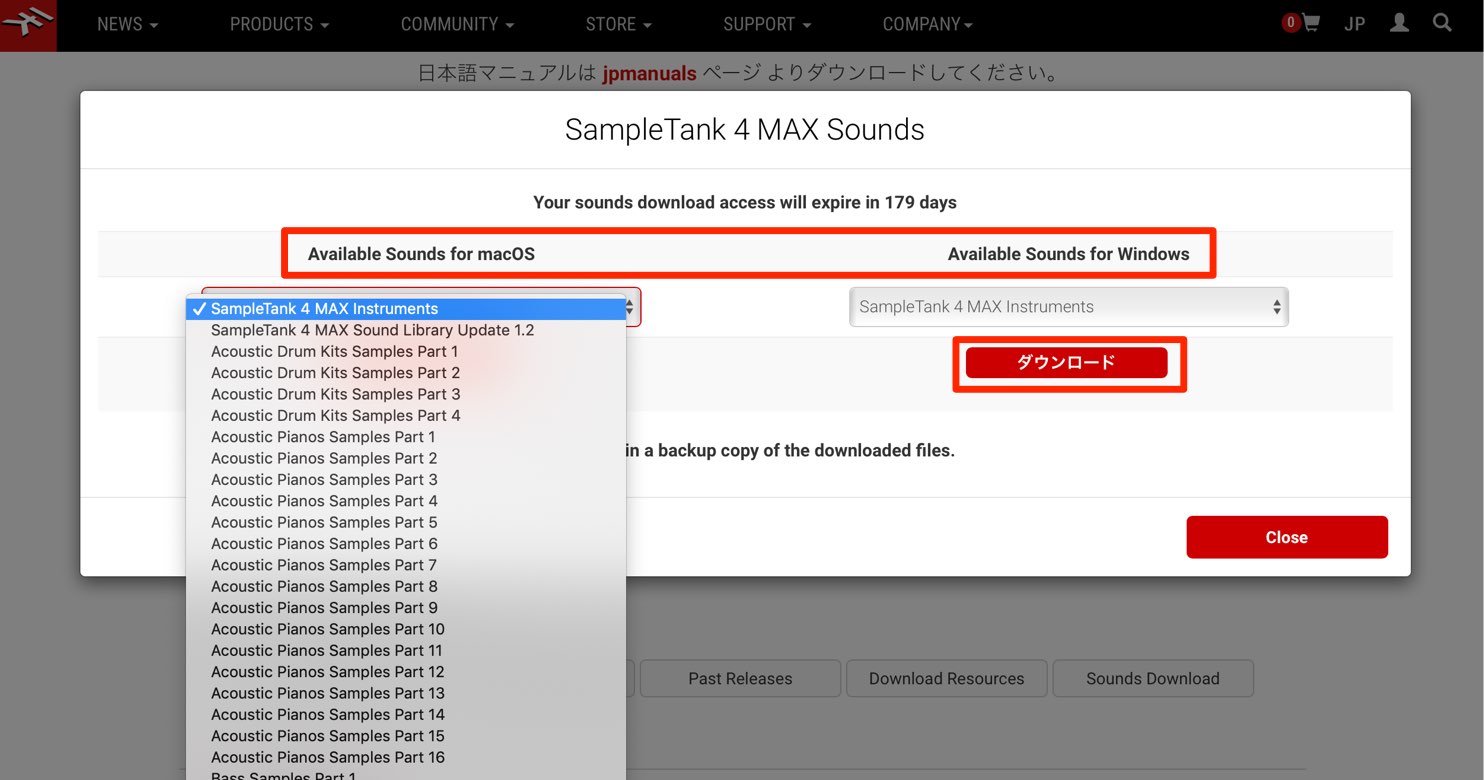
Task: Click the Sounds Download button
Action: click(1153, 678)
